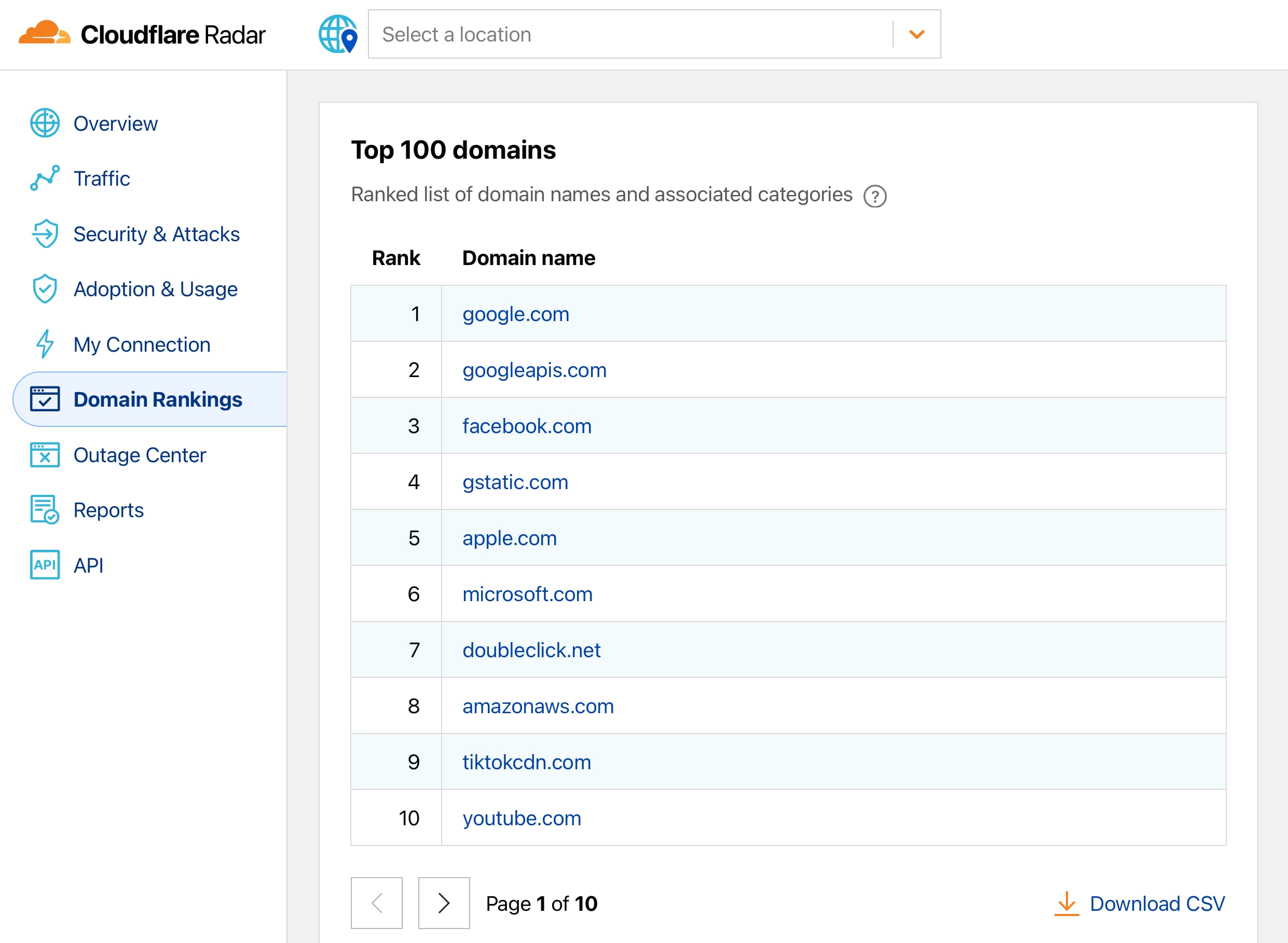
Task: Open the doubleclick.net domain link
Action: click(x=531, y=650)
